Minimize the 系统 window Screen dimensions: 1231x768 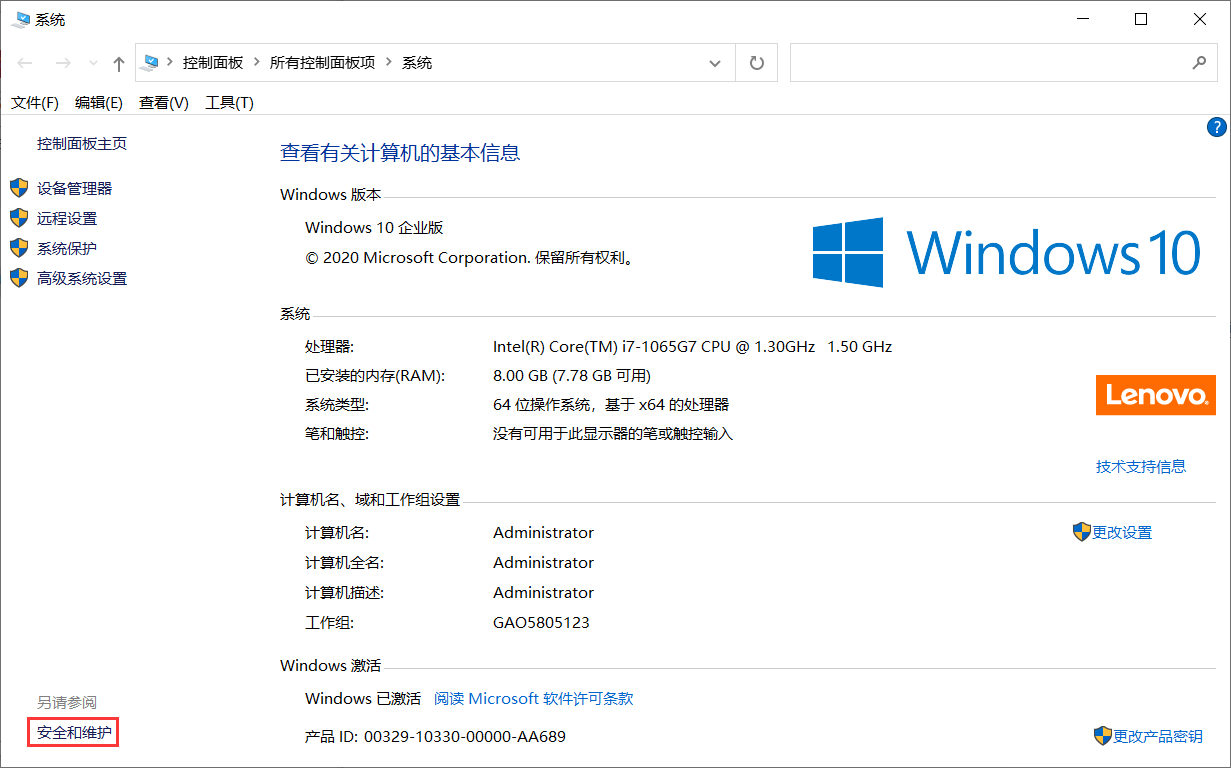point(1082,19)
